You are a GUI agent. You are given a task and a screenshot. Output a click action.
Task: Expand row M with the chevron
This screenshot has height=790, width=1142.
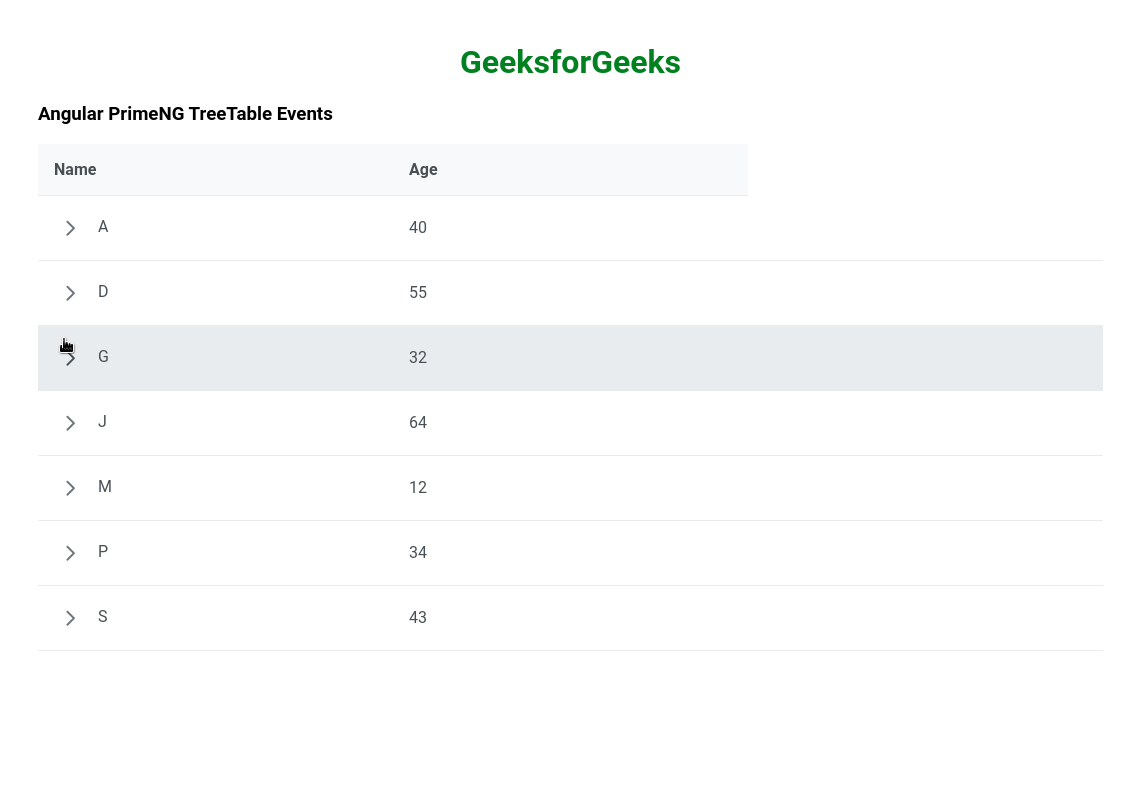(70, 488)
